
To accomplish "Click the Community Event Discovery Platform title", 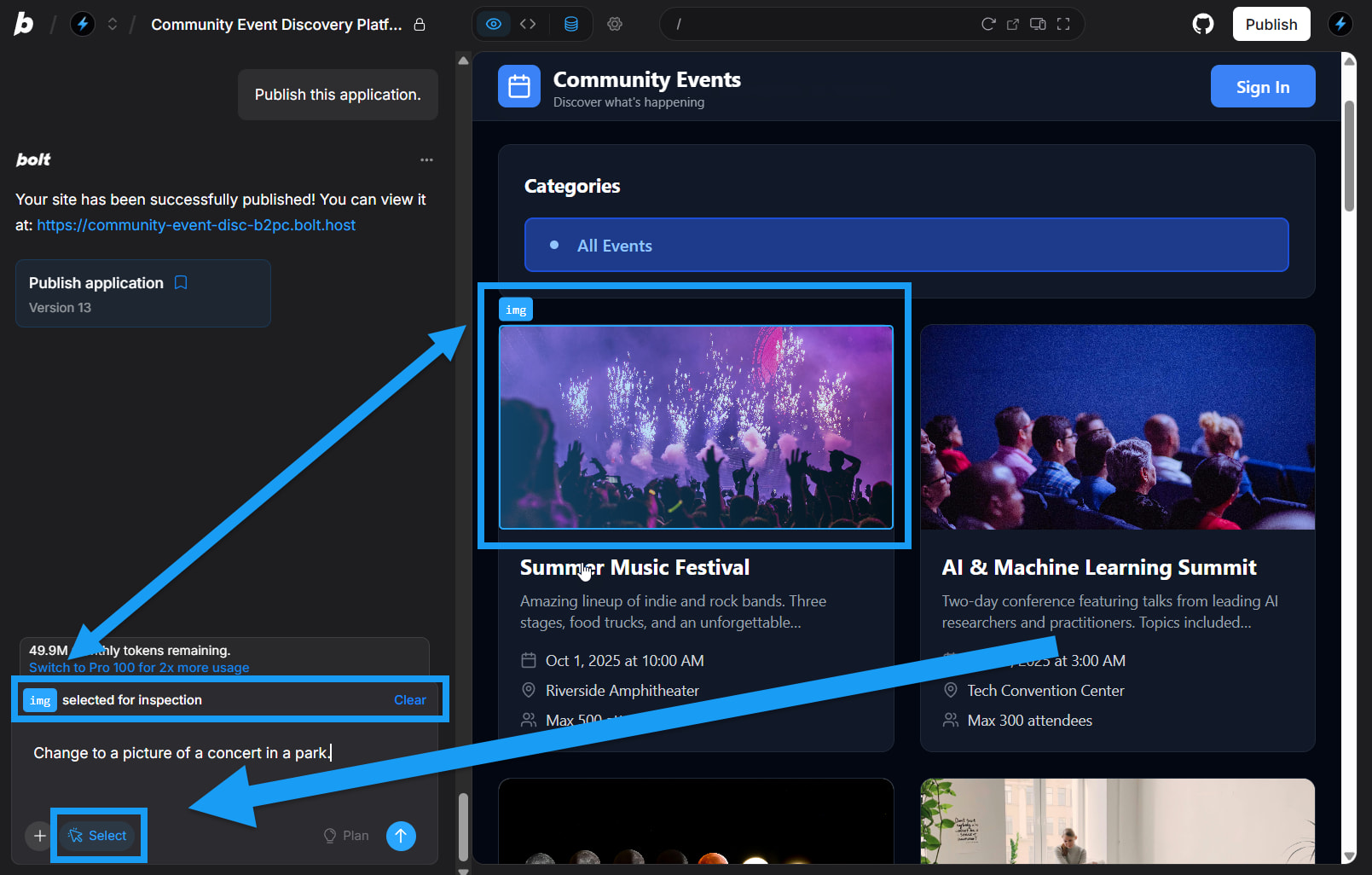I will [x=275, y=25].
